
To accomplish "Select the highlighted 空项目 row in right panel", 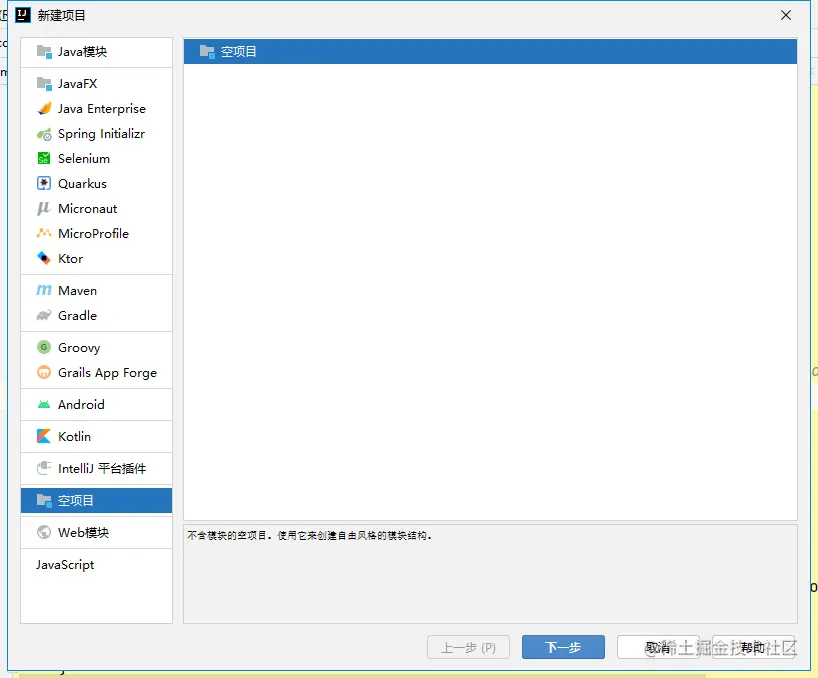I will coord(490,52).
